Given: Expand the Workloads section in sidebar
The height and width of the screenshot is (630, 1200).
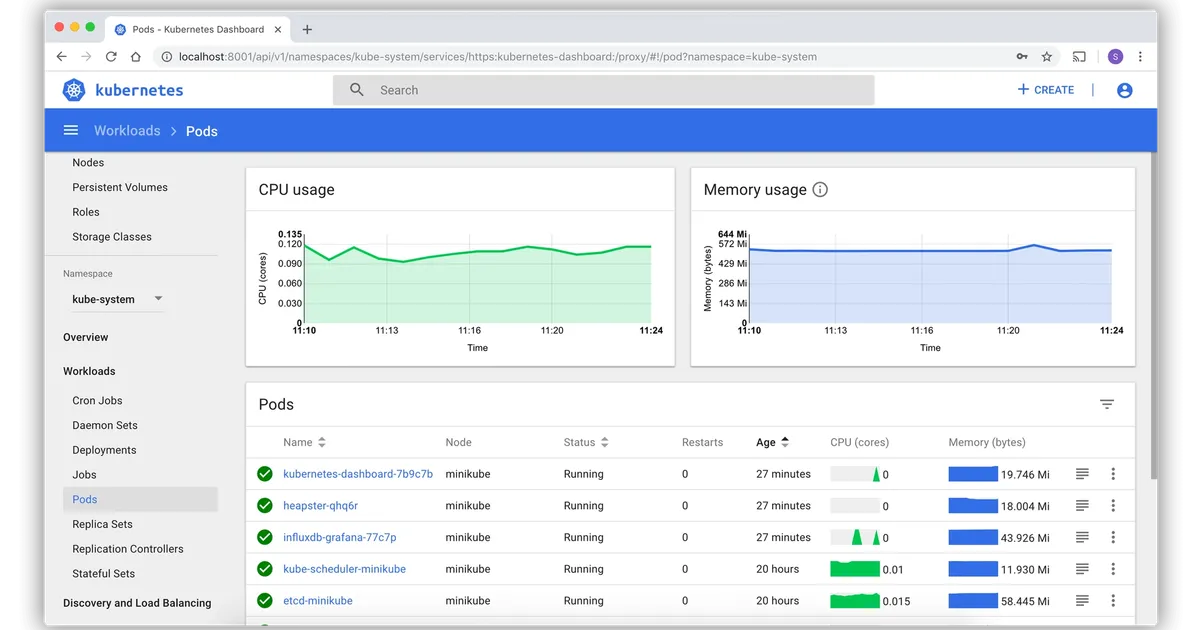Looking at the screenshot, I should [89, 371].
